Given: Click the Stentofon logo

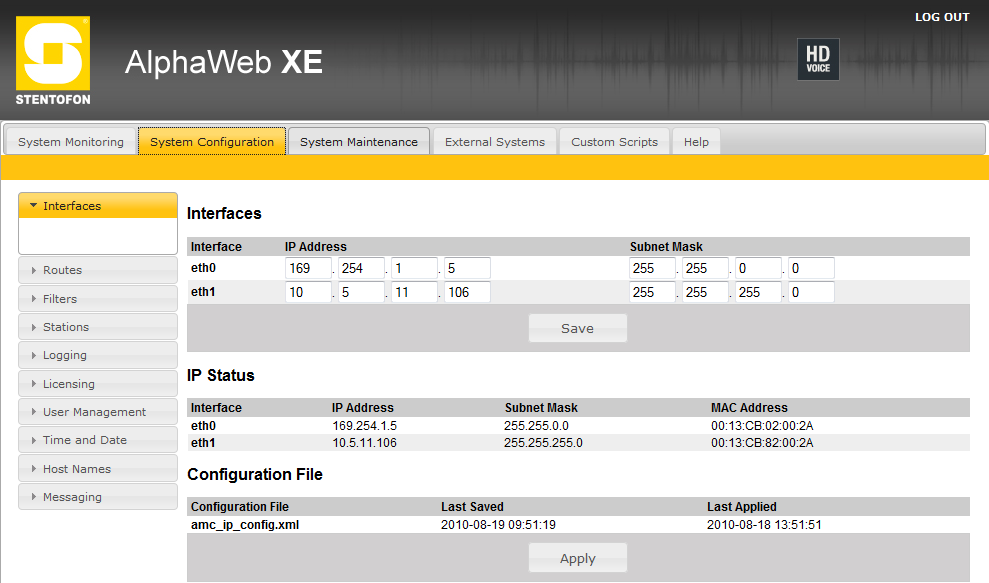Looking at the screenshot, I should [53, 61].
